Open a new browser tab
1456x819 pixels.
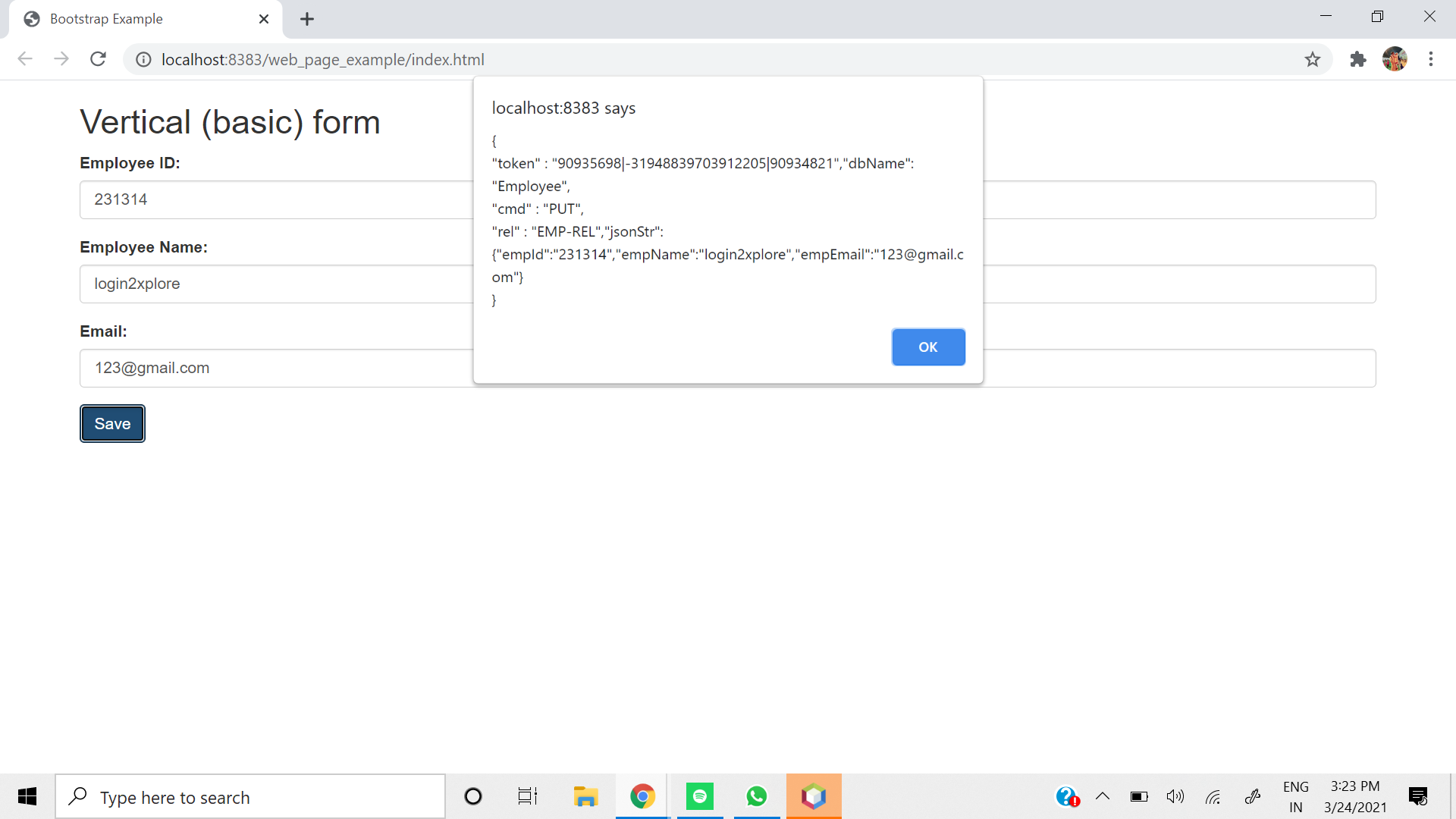[307, 19]
